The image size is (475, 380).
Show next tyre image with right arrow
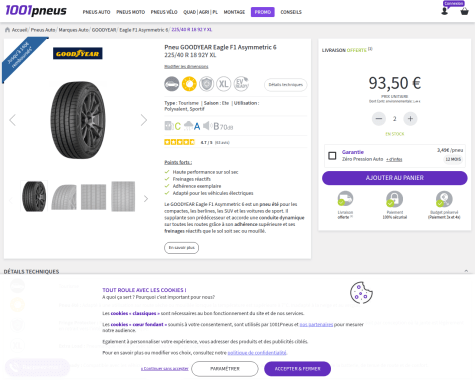(144, 120)
